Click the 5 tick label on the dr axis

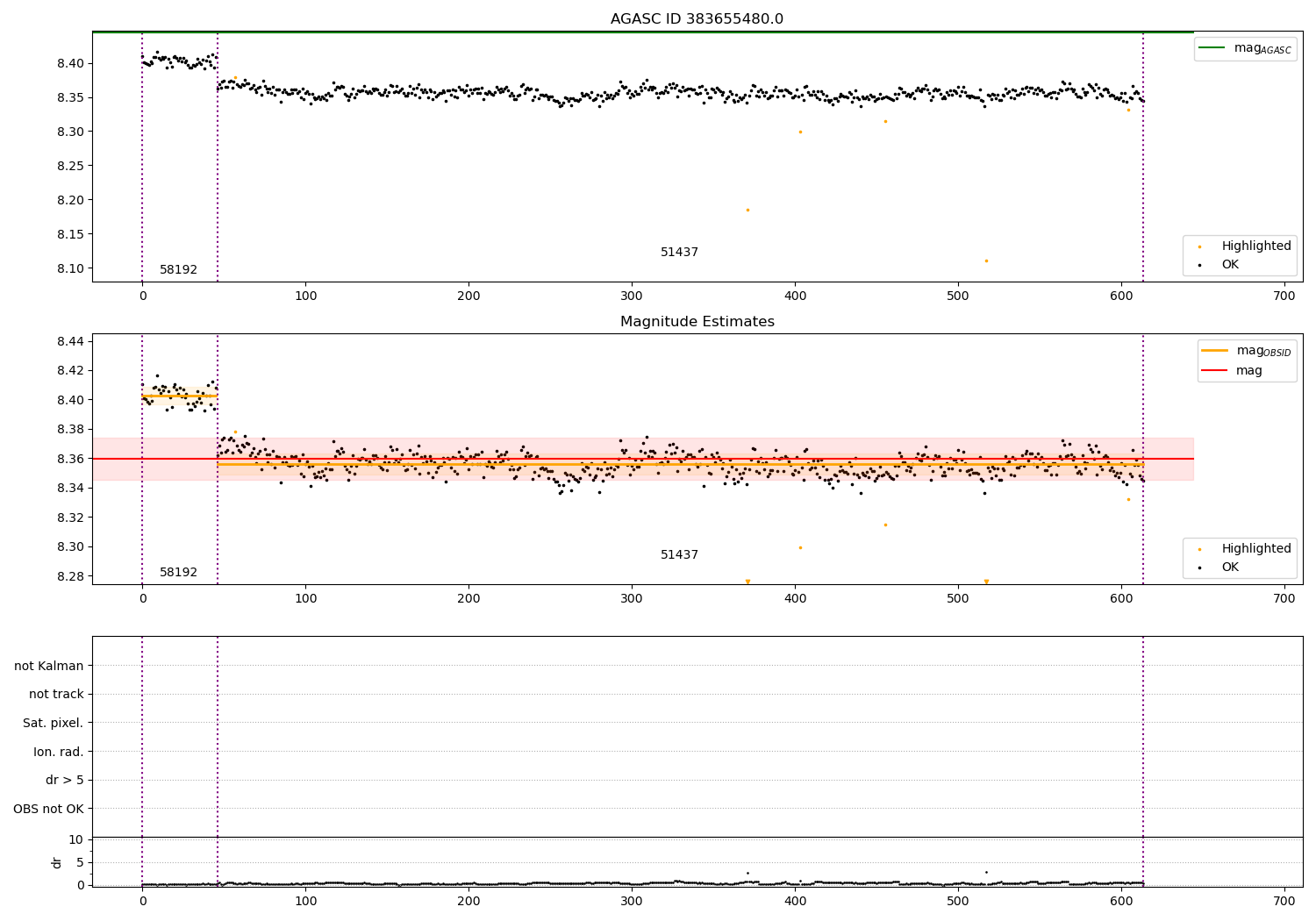(x=80, y=862)
